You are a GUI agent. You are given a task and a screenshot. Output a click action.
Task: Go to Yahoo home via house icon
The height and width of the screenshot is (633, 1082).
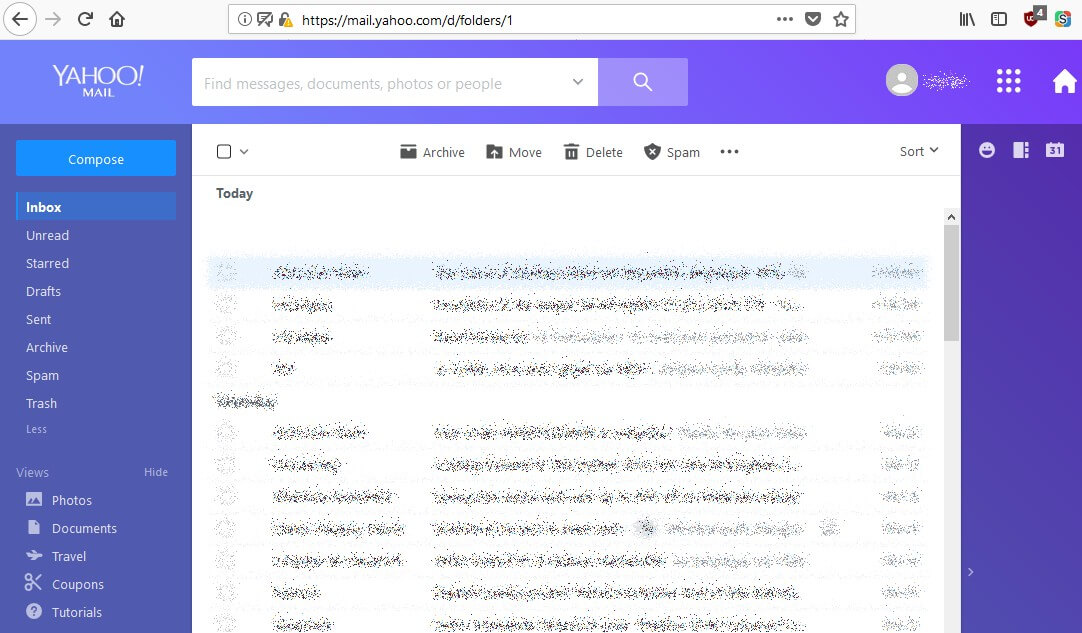tap(1064, 81)
